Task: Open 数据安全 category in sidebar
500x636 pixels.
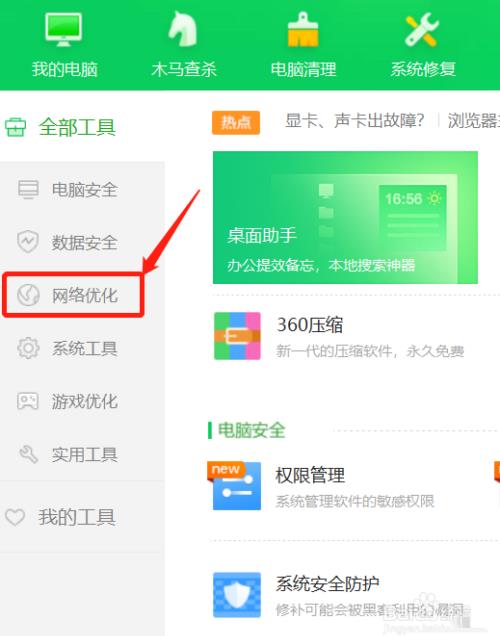Action: (84, 243)
